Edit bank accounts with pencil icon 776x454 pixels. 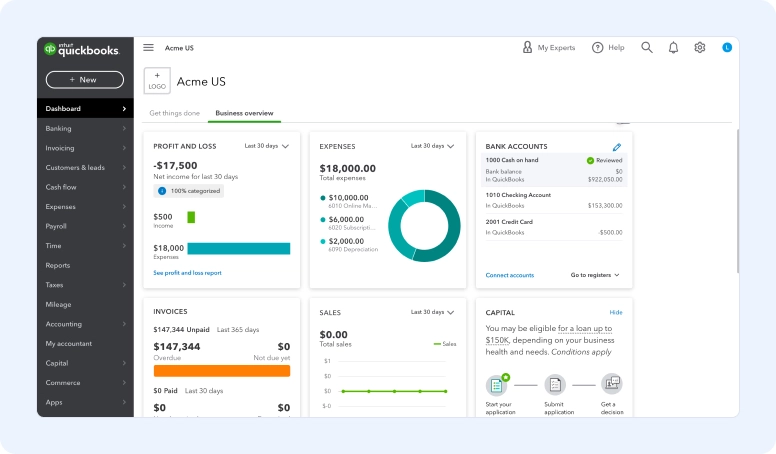617,147
